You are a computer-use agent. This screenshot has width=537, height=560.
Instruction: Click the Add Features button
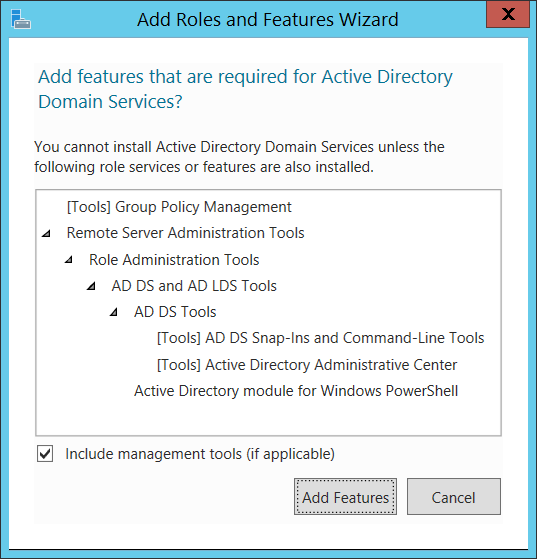coord(345,497)
